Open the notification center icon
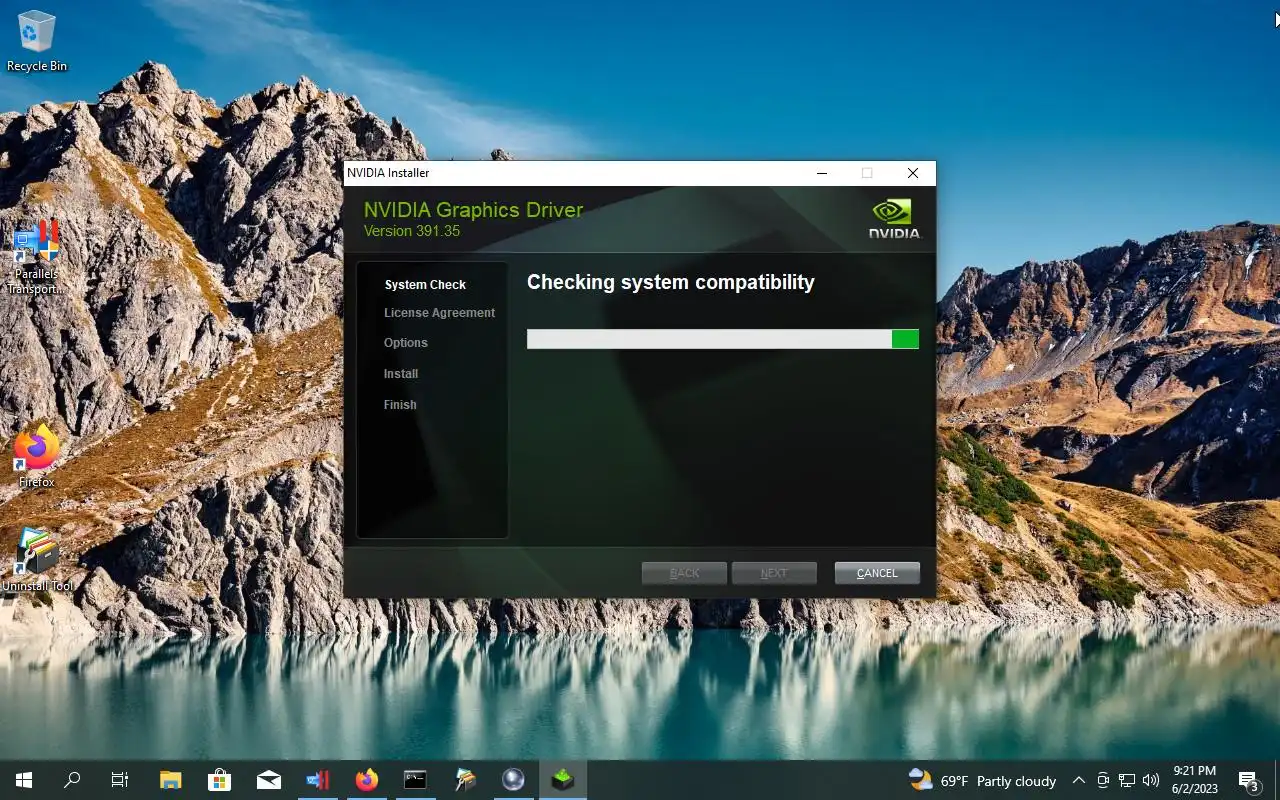The width and height of the screenshot is (1280, 800). coord(1249,781)
